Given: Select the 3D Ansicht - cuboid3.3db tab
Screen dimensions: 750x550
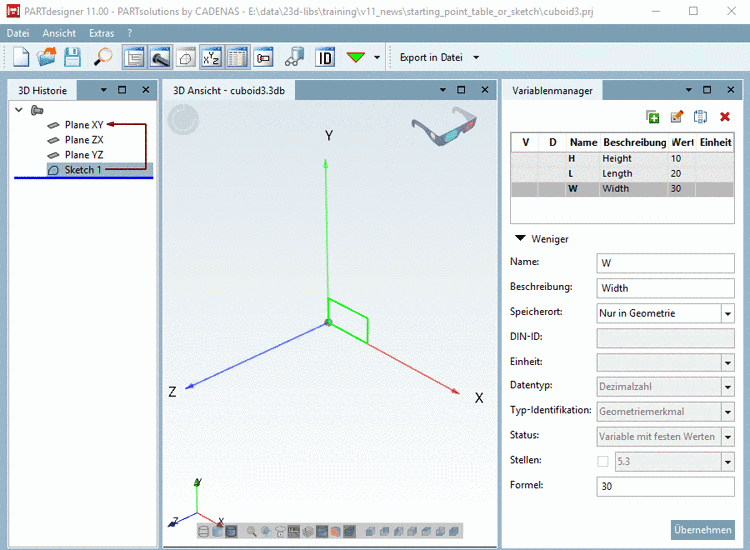Looking at the screenshot, I should (x=229, y=90).
